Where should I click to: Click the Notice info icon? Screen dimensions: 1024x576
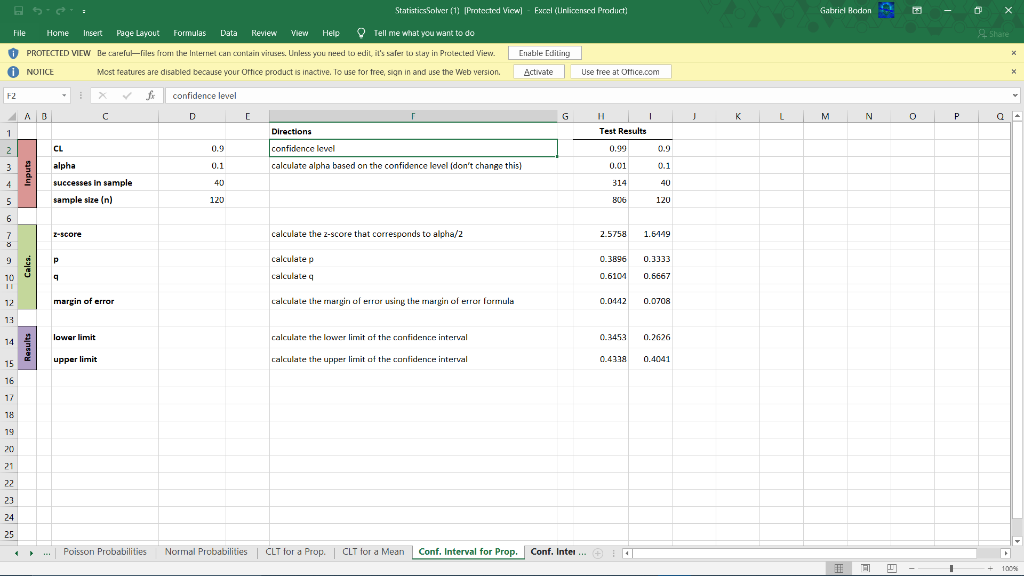(13, 72)
